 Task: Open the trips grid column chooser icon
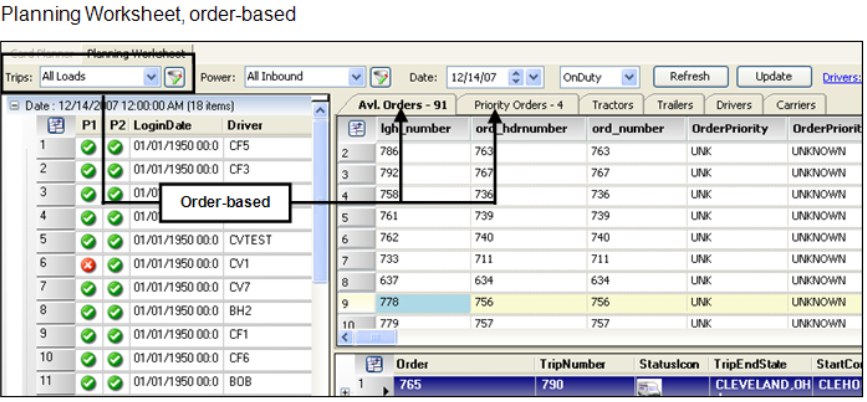point(374,364)
